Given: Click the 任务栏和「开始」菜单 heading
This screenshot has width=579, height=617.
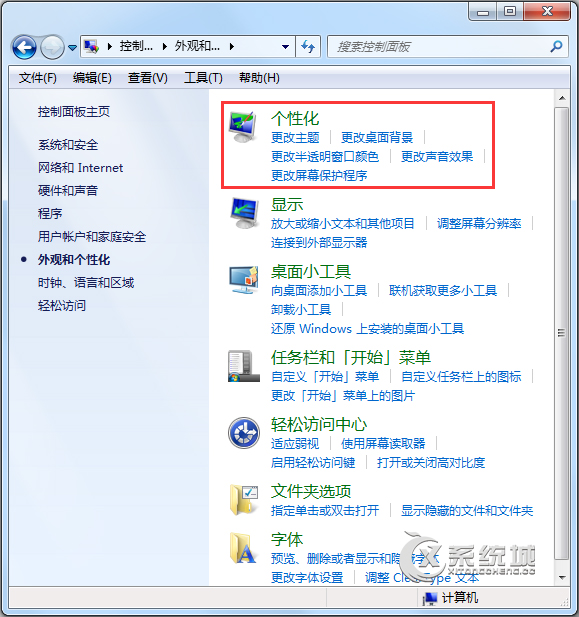Looking at the screenshot, I should pos(351,357).
